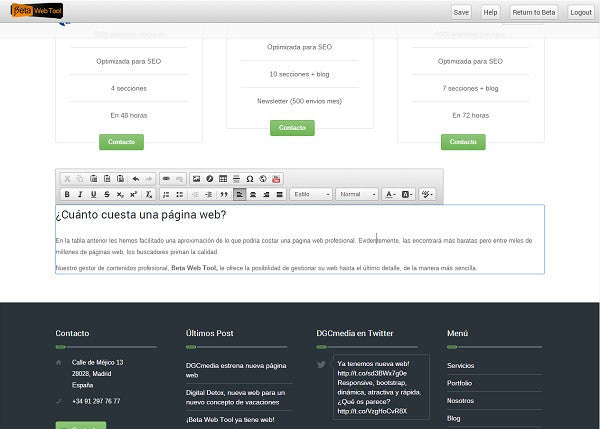600x429 pixels.
Task: Click the Save button in top bar
Action: click(461, 12)
